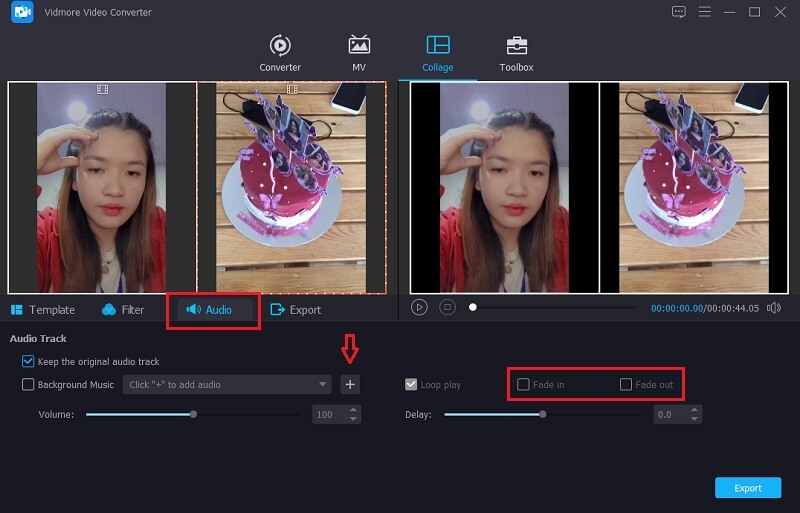The width and height of the screenshot is (800, 513).
Task: Open the Filter tab
Action: 123,310
